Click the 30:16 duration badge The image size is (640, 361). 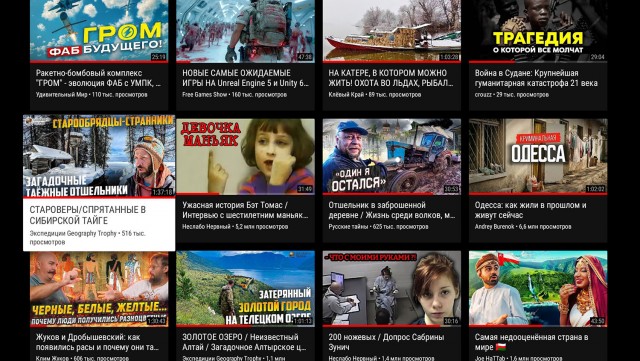(451, 321)
